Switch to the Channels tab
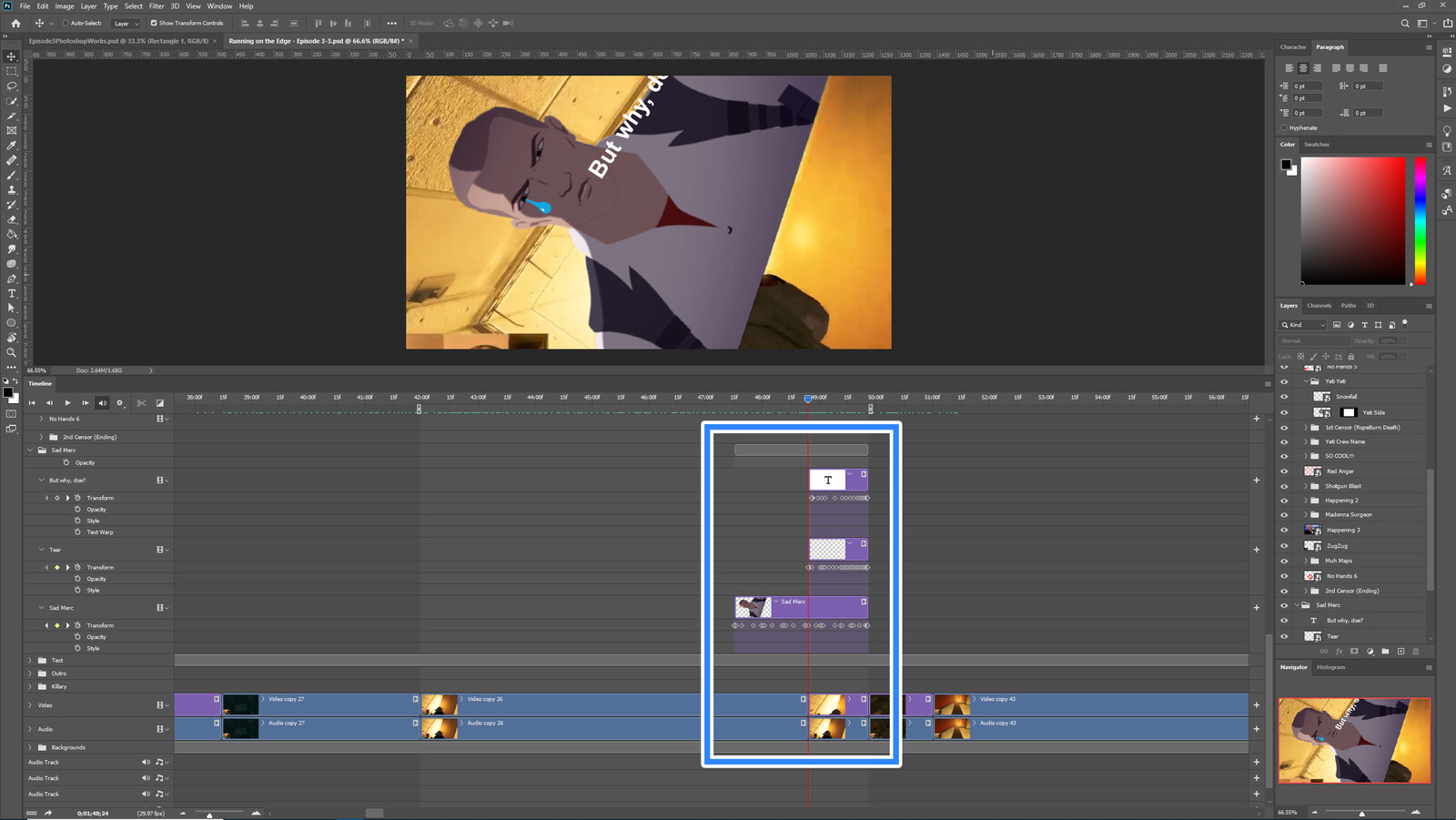The image size is (1456, 820). pyautogui.click(x=1319, y=306)
